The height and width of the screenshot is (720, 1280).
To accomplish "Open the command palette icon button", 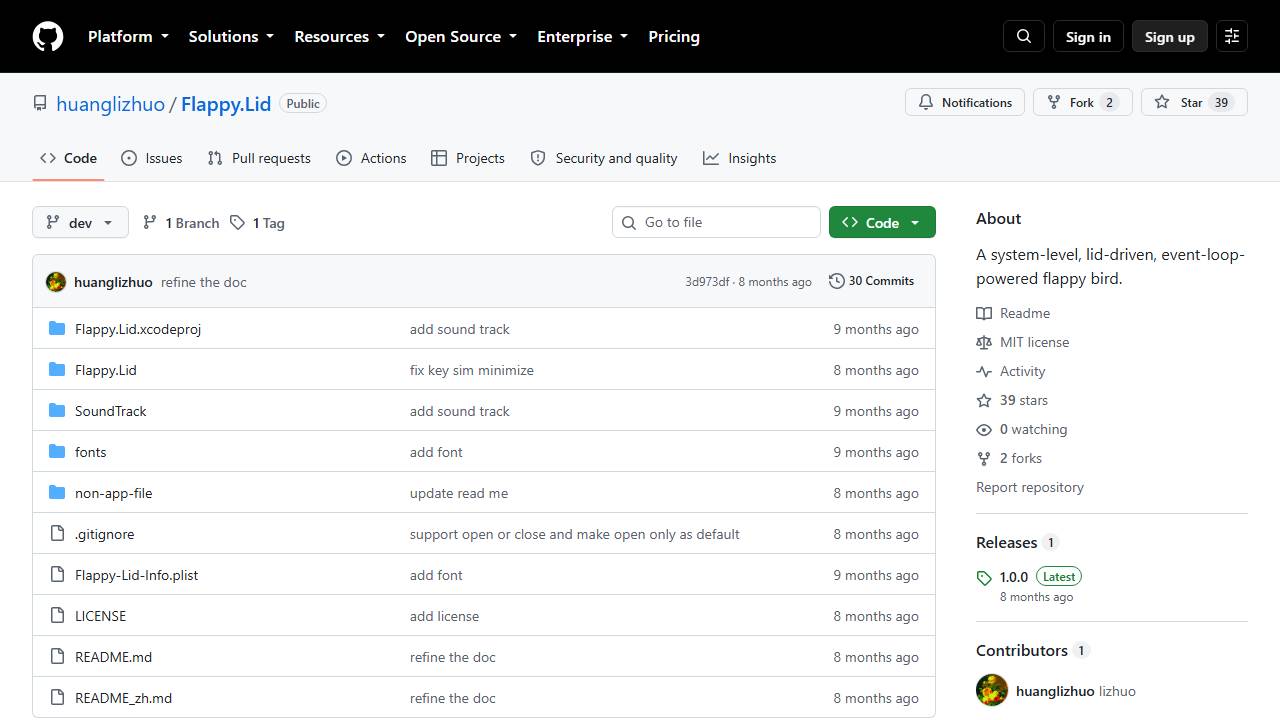I will pos(1232,36).
